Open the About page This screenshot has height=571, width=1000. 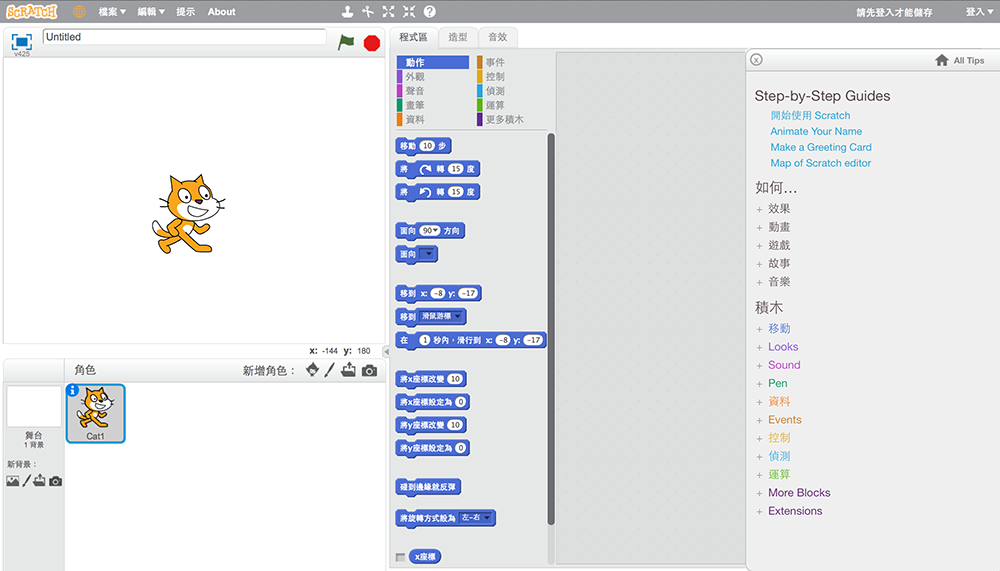tap(221, 11)
